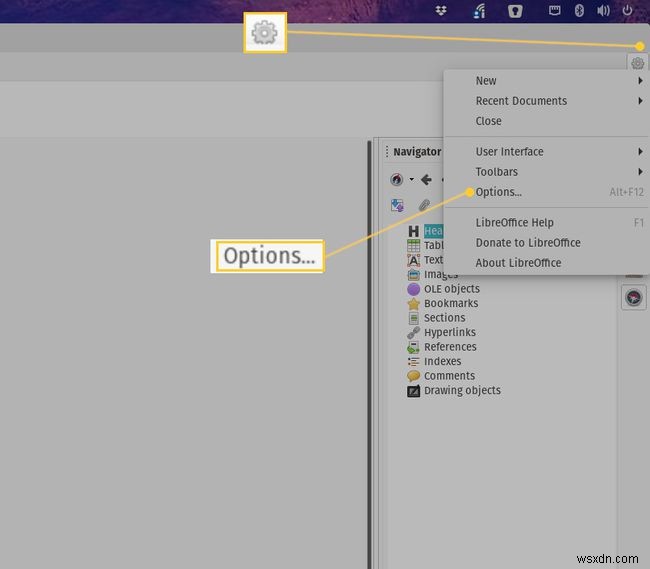Select the Headings H icon in Navigator tree
Screen dimensions: 650x569
(413, 231)
